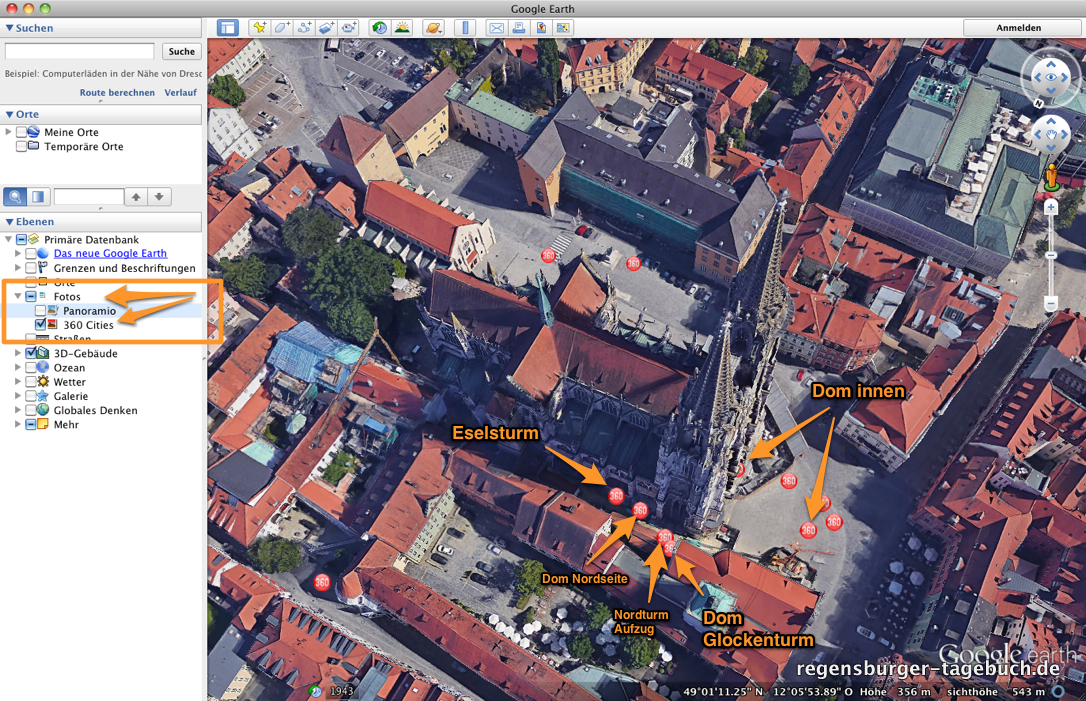
Task: Click the magnifier search places icon
Action: tap(15, 197)
